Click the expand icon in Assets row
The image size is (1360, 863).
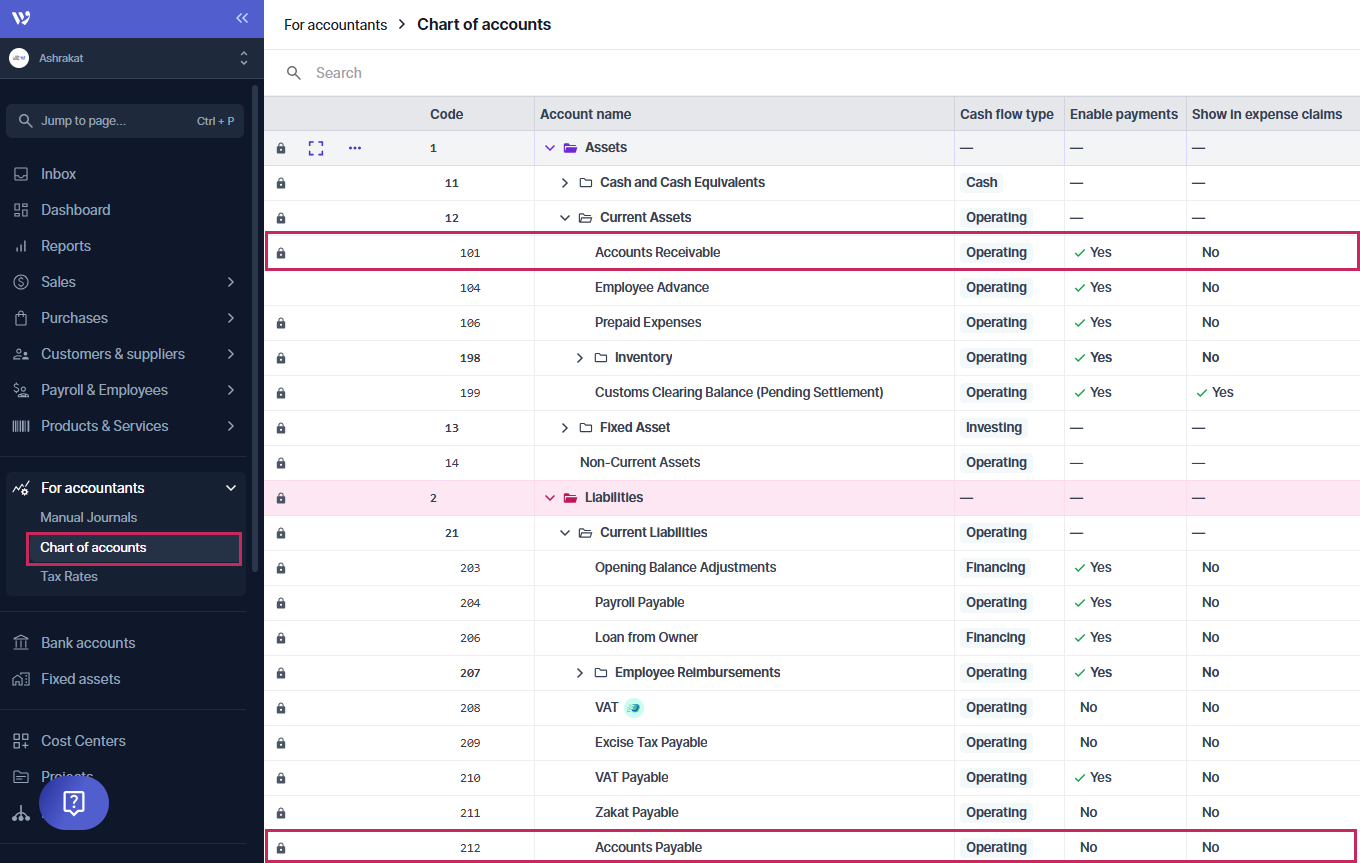(x=316, y=148)
